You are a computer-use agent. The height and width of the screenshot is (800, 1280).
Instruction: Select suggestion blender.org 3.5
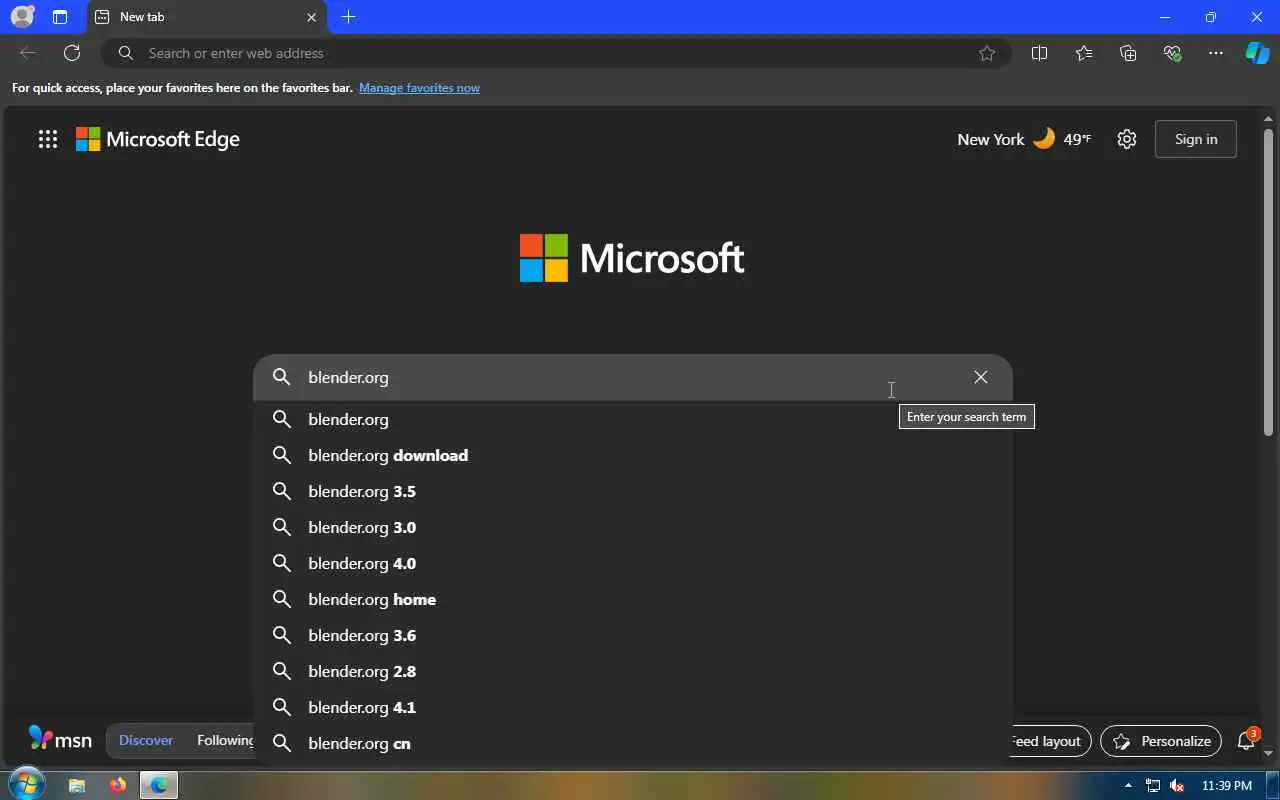click(633, 491)
